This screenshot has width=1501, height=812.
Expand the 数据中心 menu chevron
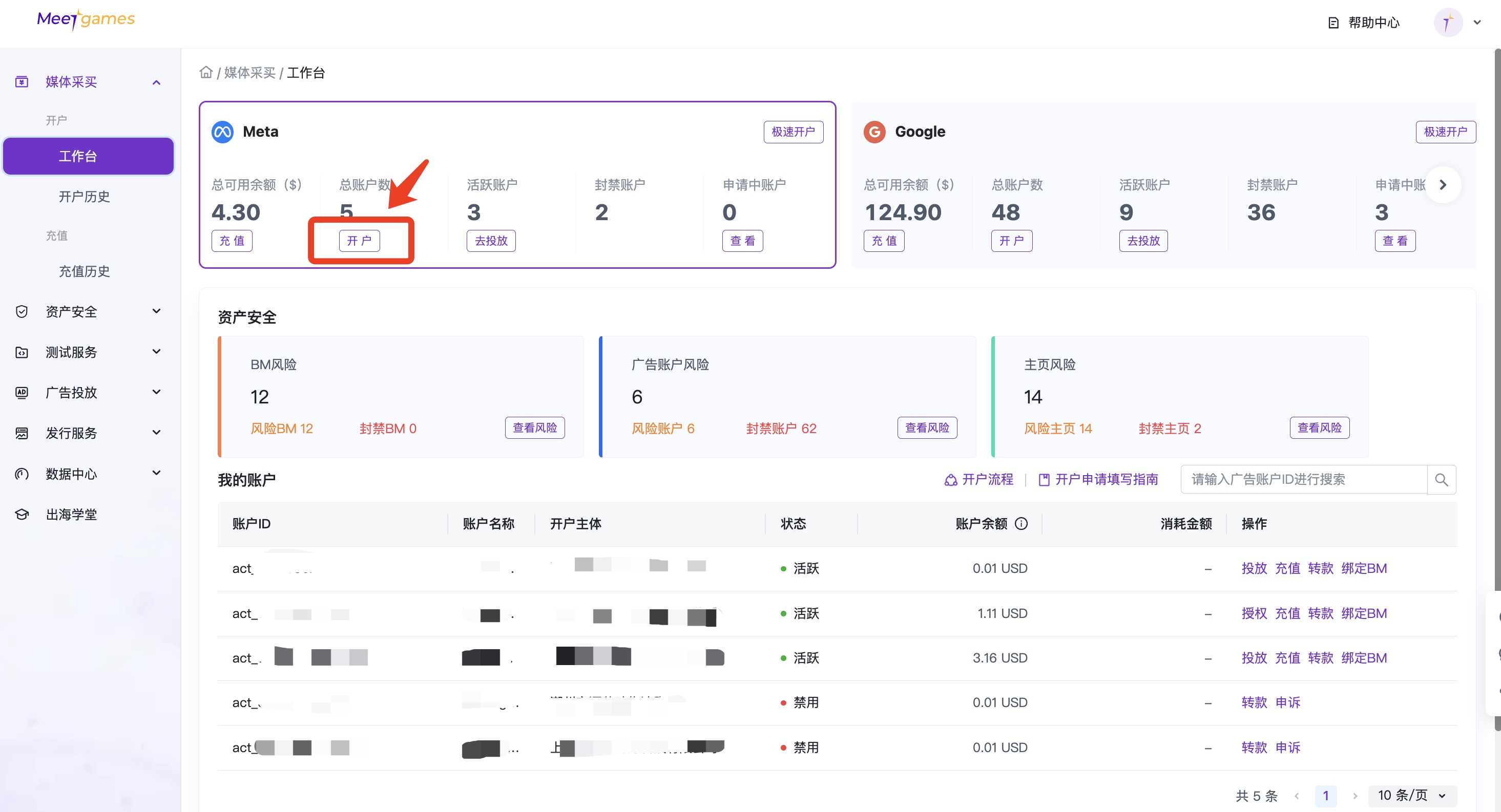pos(156,473)
